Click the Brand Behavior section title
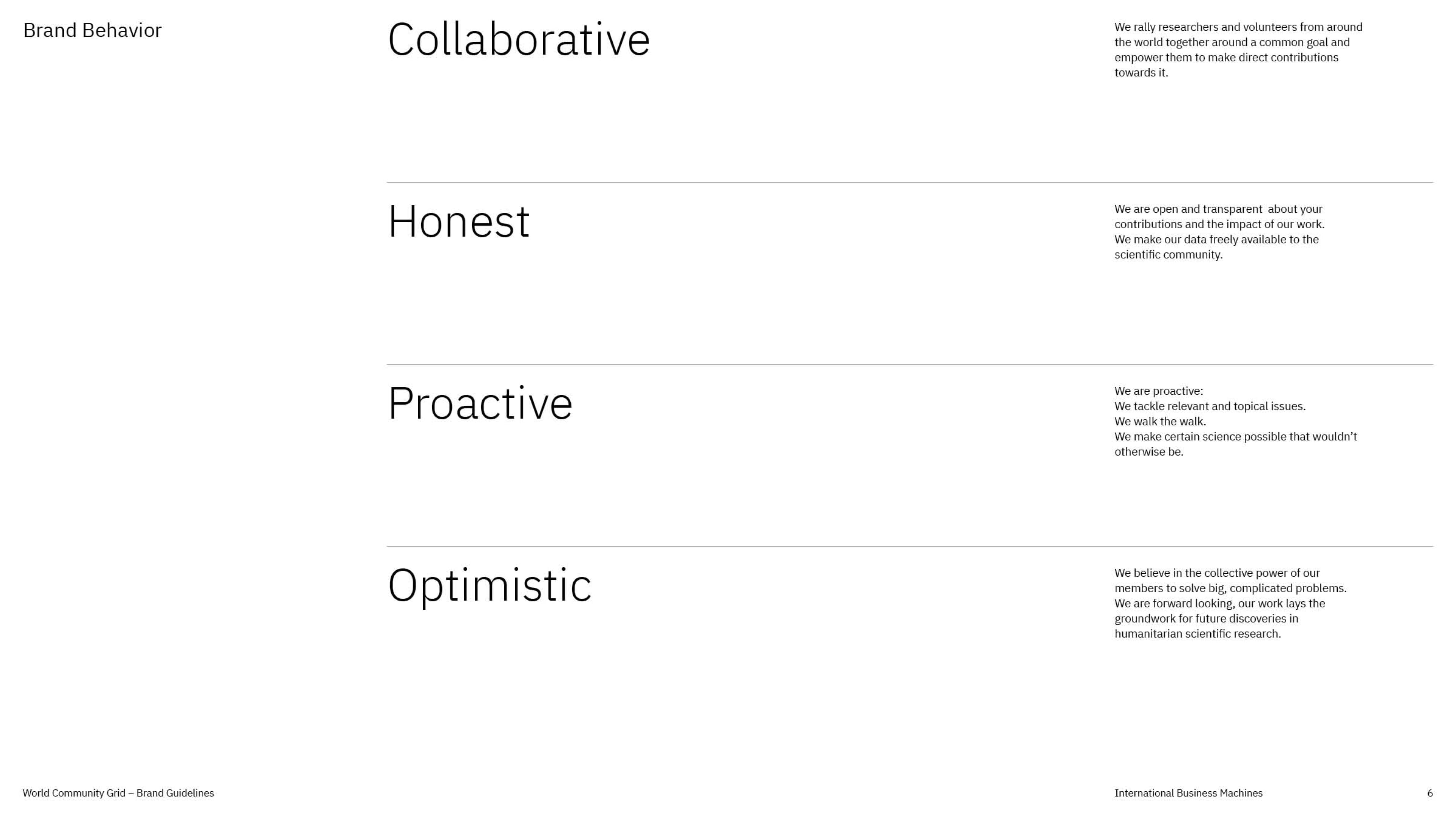The width and height of the screenshot is (1456, 819). [x=92, y=30]
